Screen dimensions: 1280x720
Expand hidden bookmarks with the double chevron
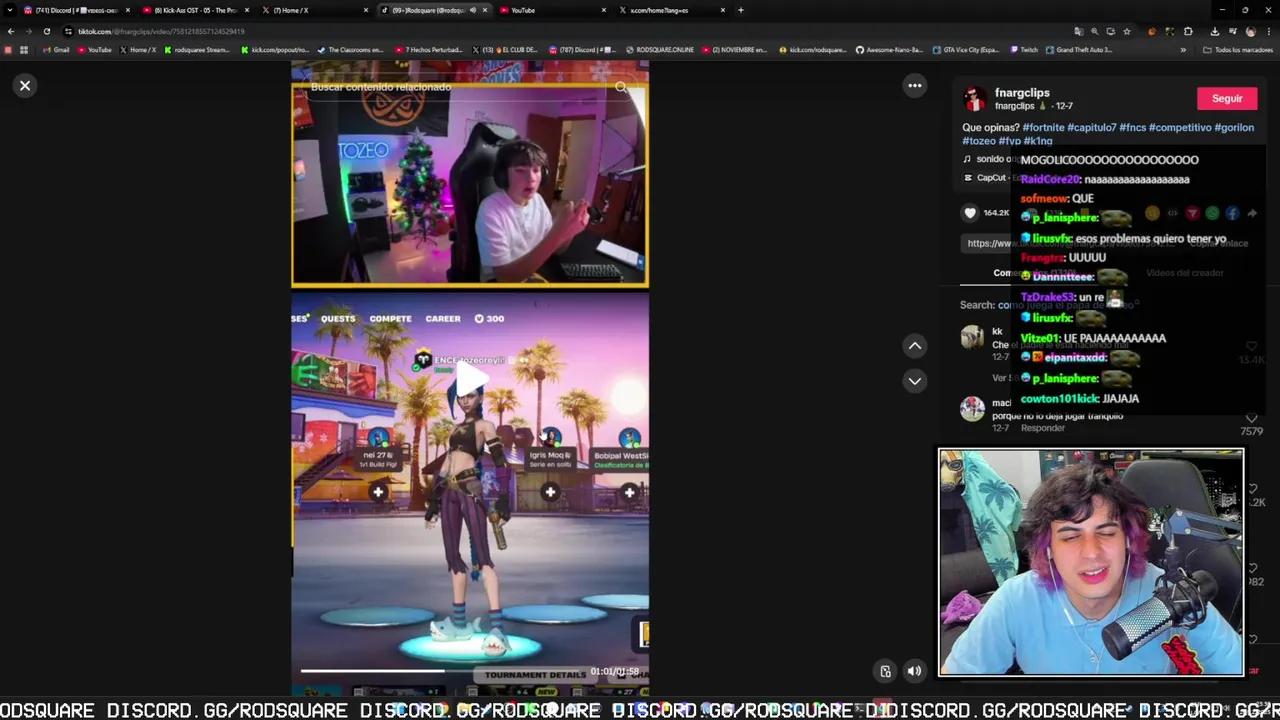click(x=1183, y=50)
